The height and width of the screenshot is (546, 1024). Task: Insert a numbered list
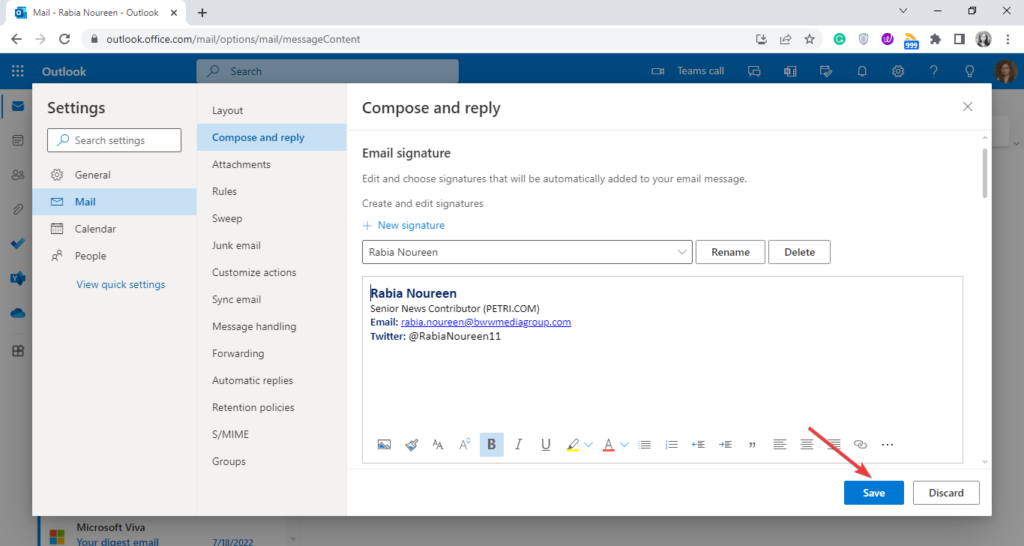click(x=671, y=445)
